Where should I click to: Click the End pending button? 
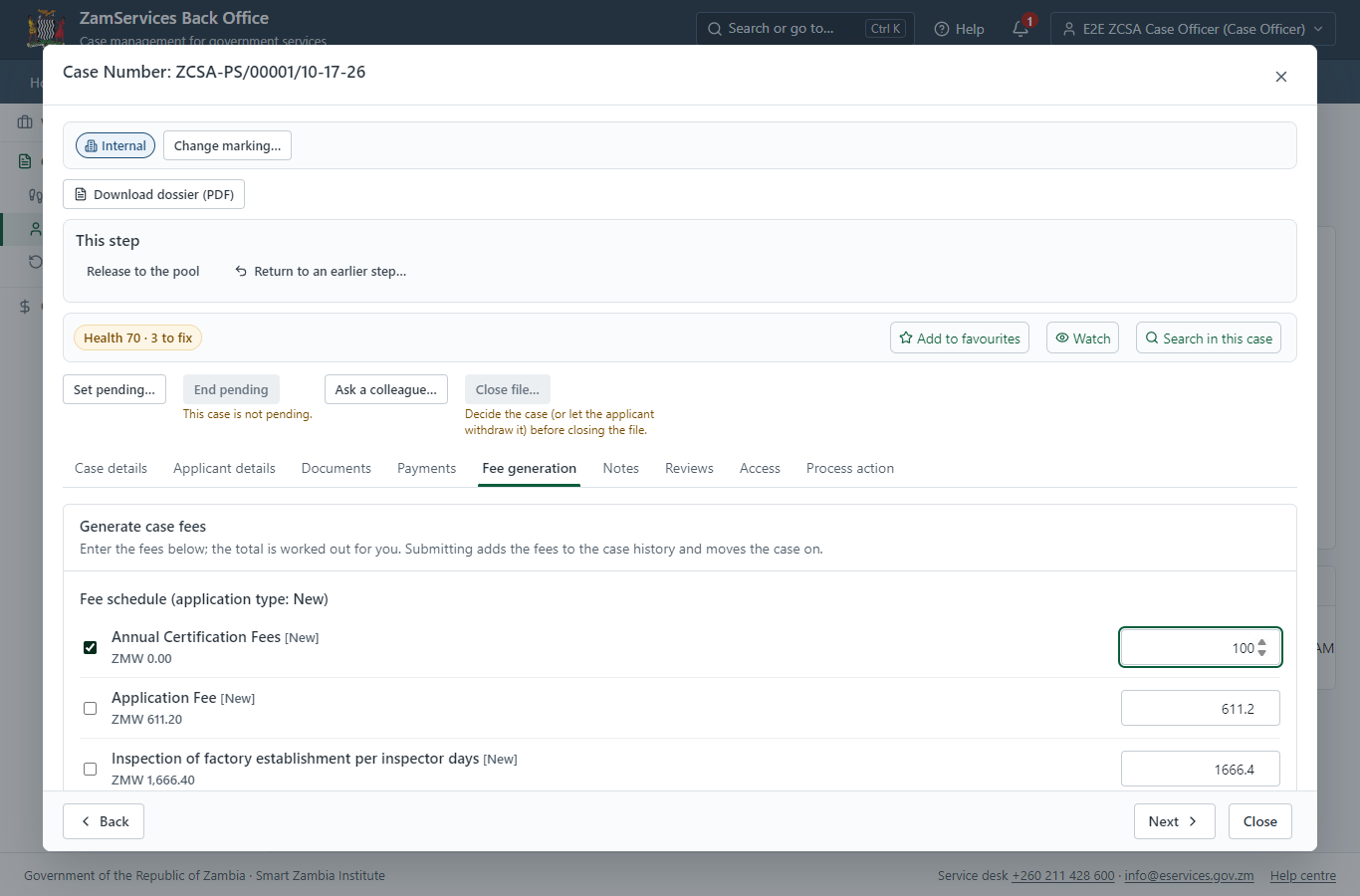point(231,389)
